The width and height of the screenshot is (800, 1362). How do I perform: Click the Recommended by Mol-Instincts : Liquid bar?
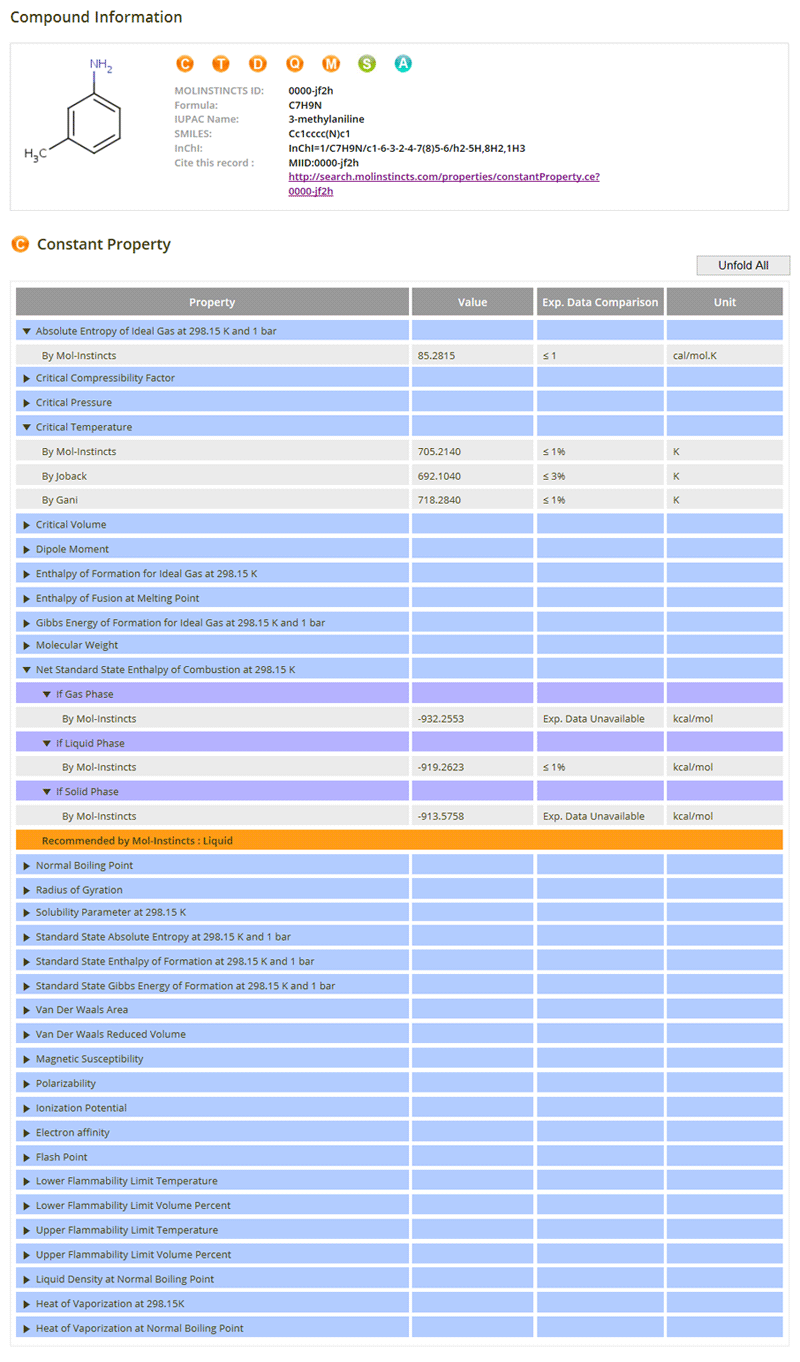(x=400, y=840)
